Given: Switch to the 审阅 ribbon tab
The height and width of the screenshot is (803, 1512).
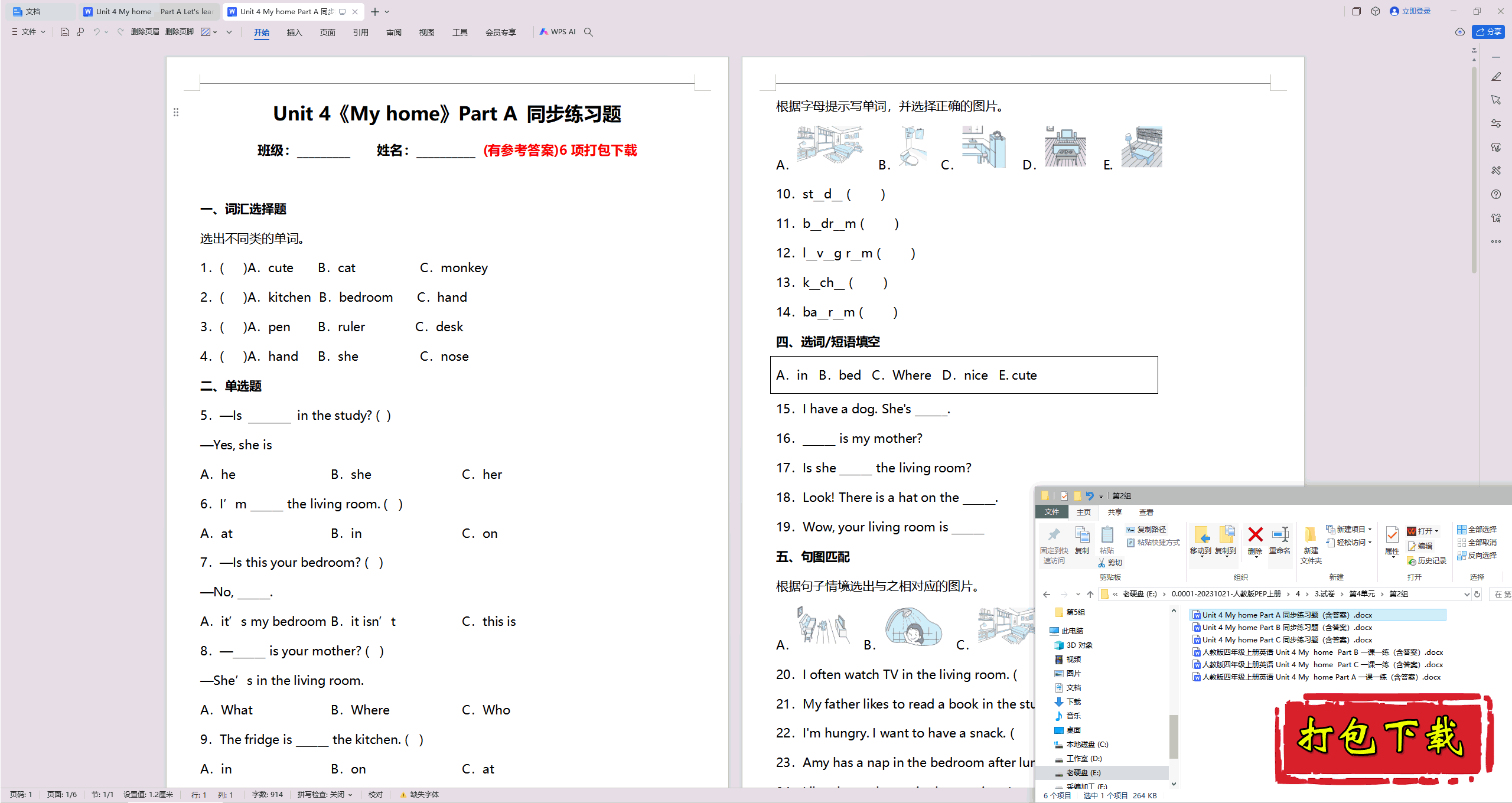Looking at the screenshot, I should [x=393, y=32].
